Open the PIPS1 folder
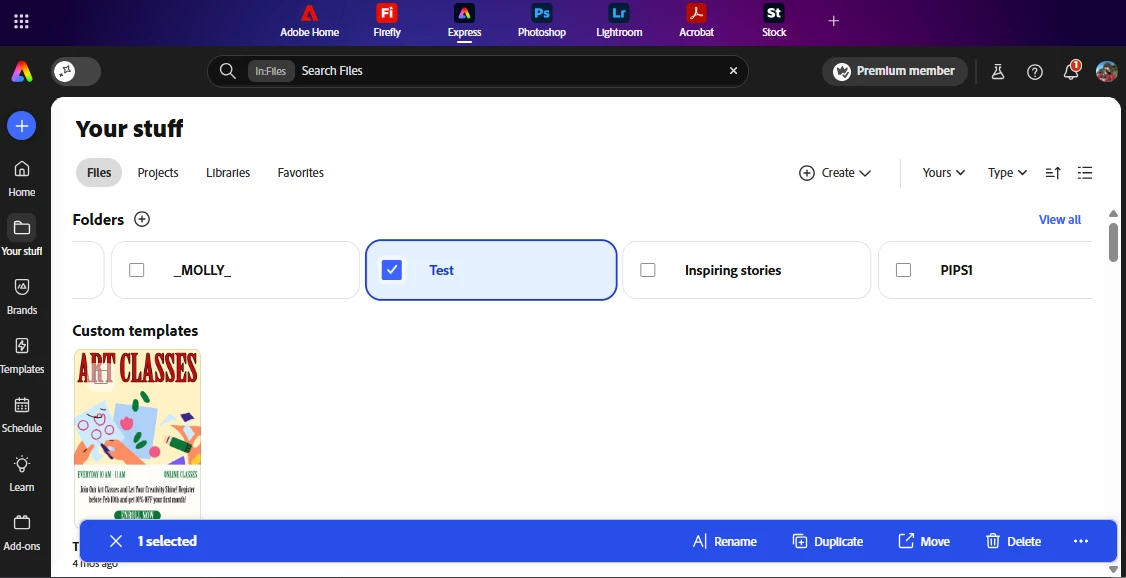Viewport: 1126px width, 578px height. coord(985,270)
